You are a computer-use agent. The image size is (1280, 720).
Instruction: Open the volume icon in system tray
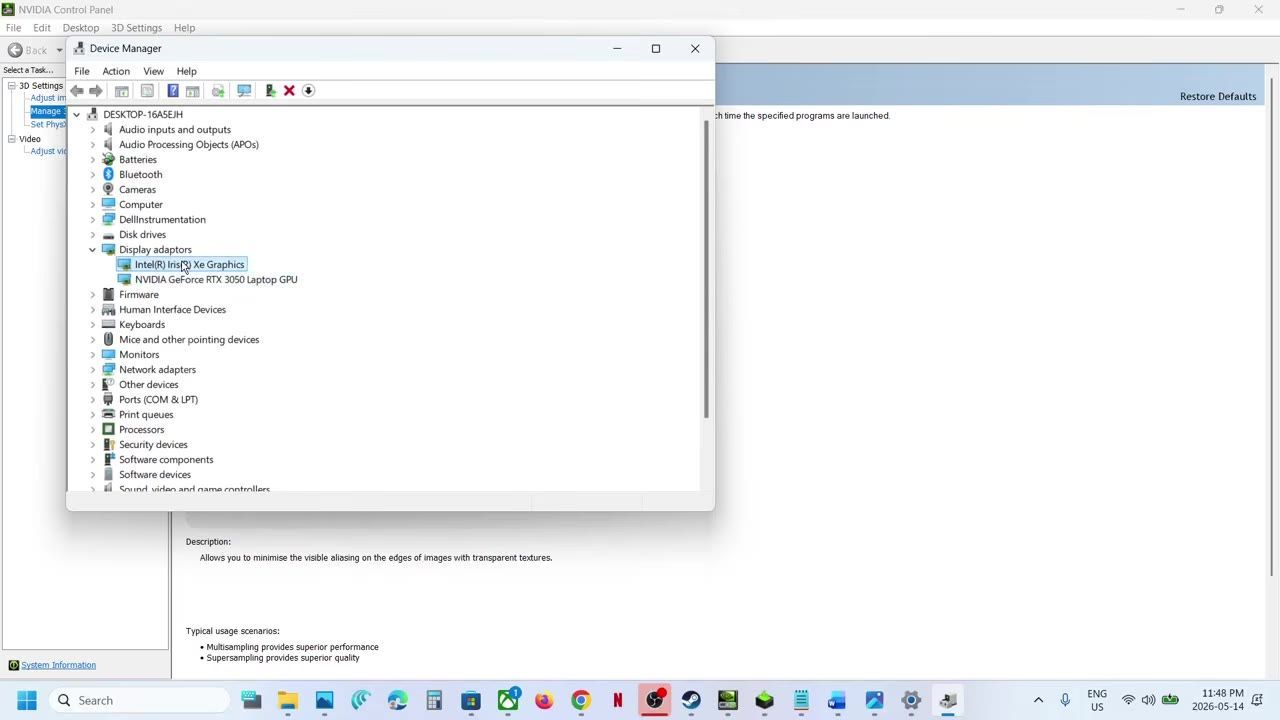(x=1148, y=700)
